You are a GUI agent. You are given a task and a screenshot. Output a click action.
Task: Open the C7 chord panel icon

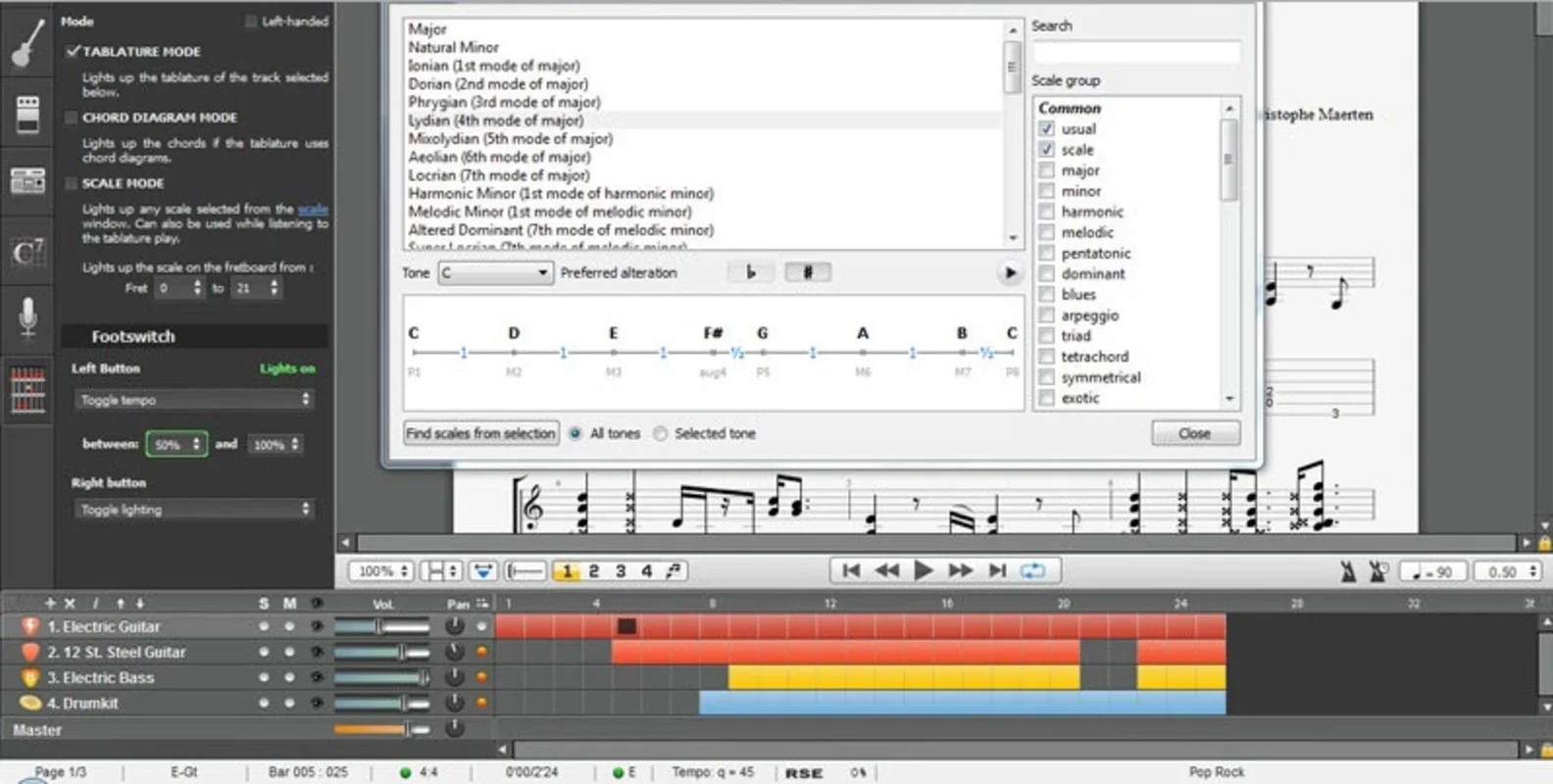pyautogui.click(x=27, y=253)
